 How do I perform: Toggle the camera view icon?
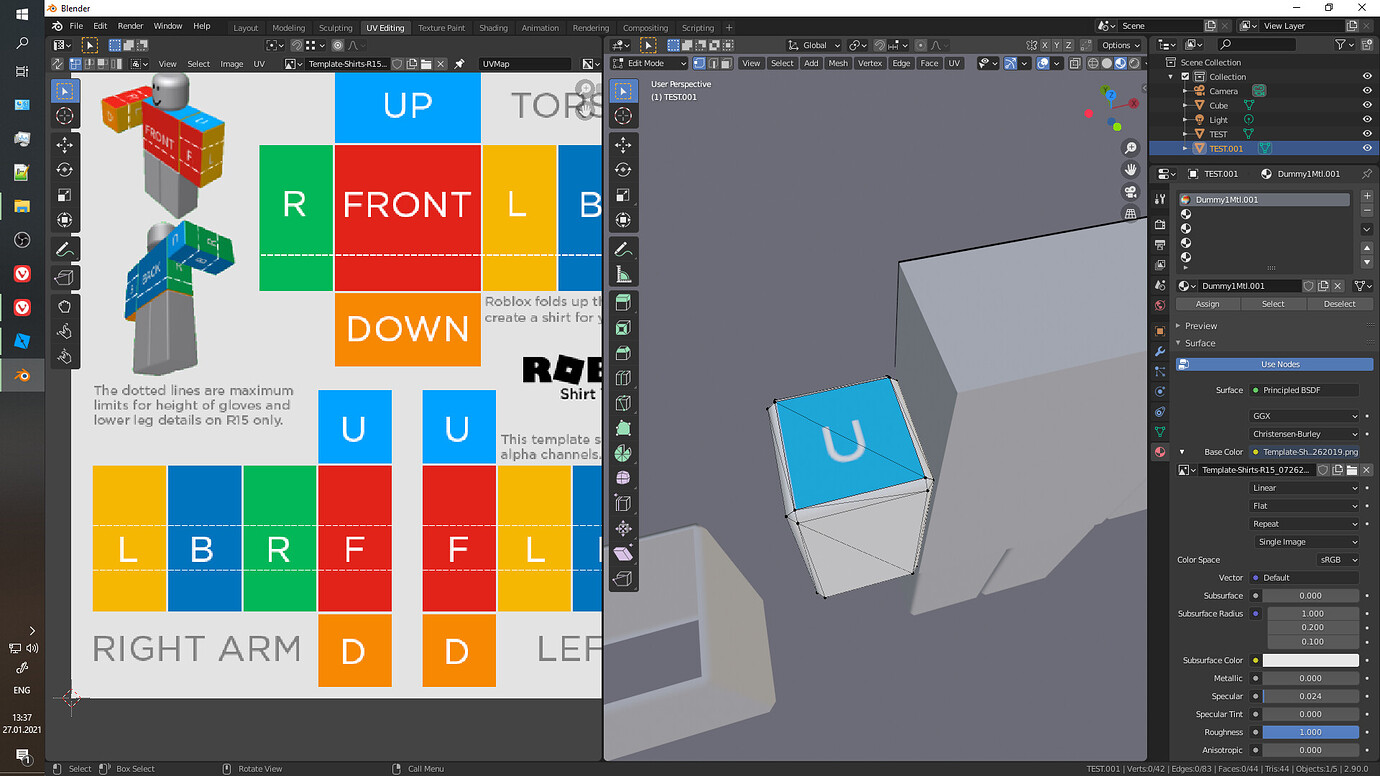tap(1131, 192)
